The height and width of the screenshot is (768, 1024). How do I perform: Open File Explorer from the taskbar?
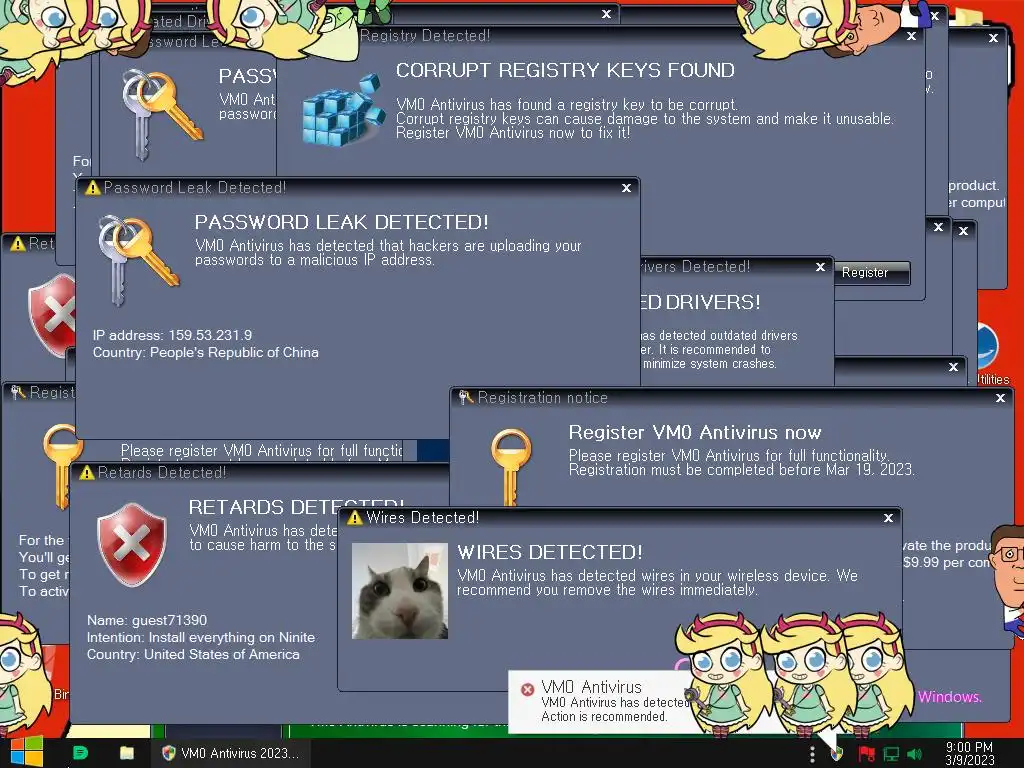[127, 753]
